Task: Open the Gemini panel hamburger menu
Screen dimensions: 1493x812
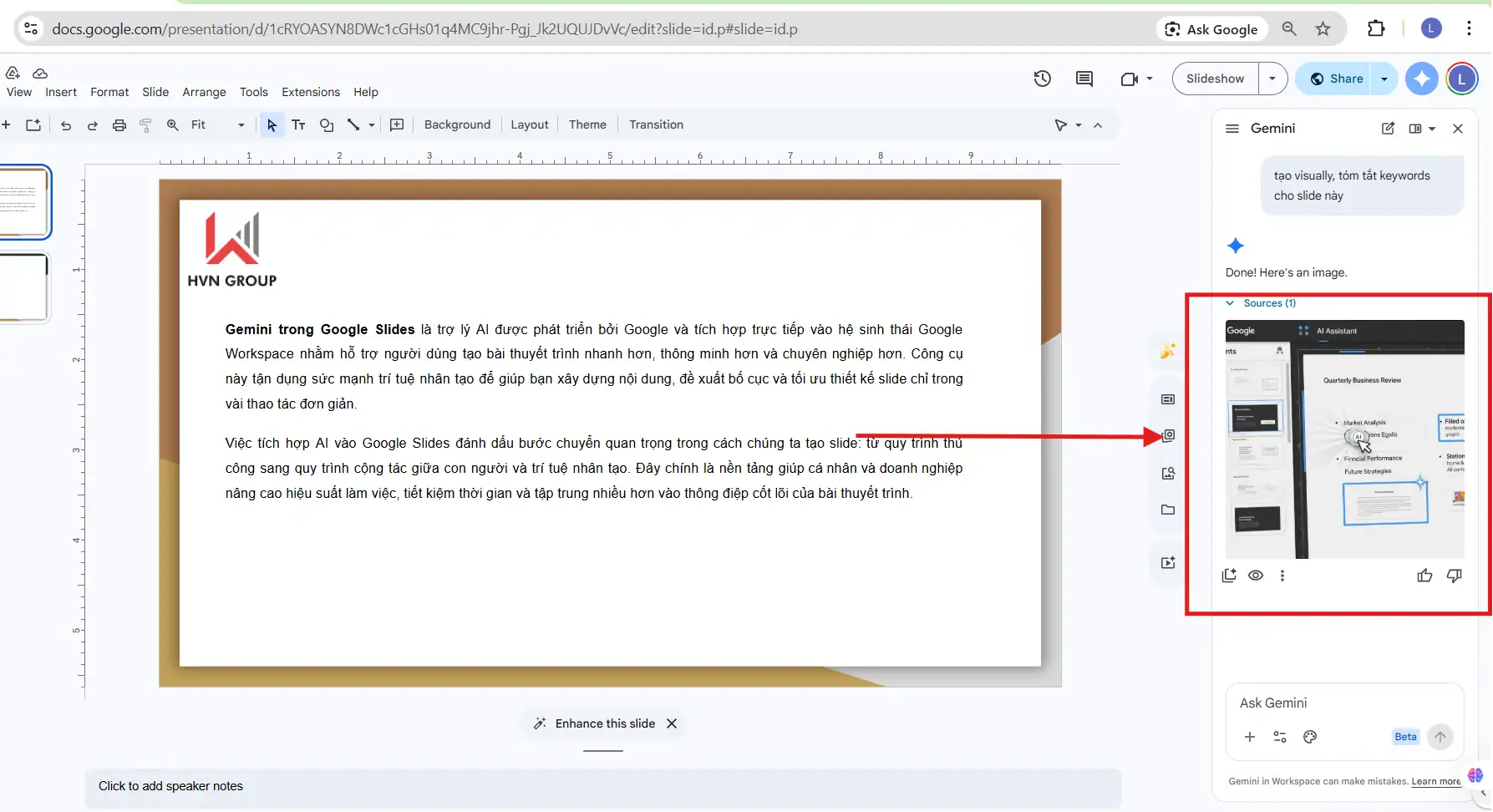Action: tap(1231, 129)
